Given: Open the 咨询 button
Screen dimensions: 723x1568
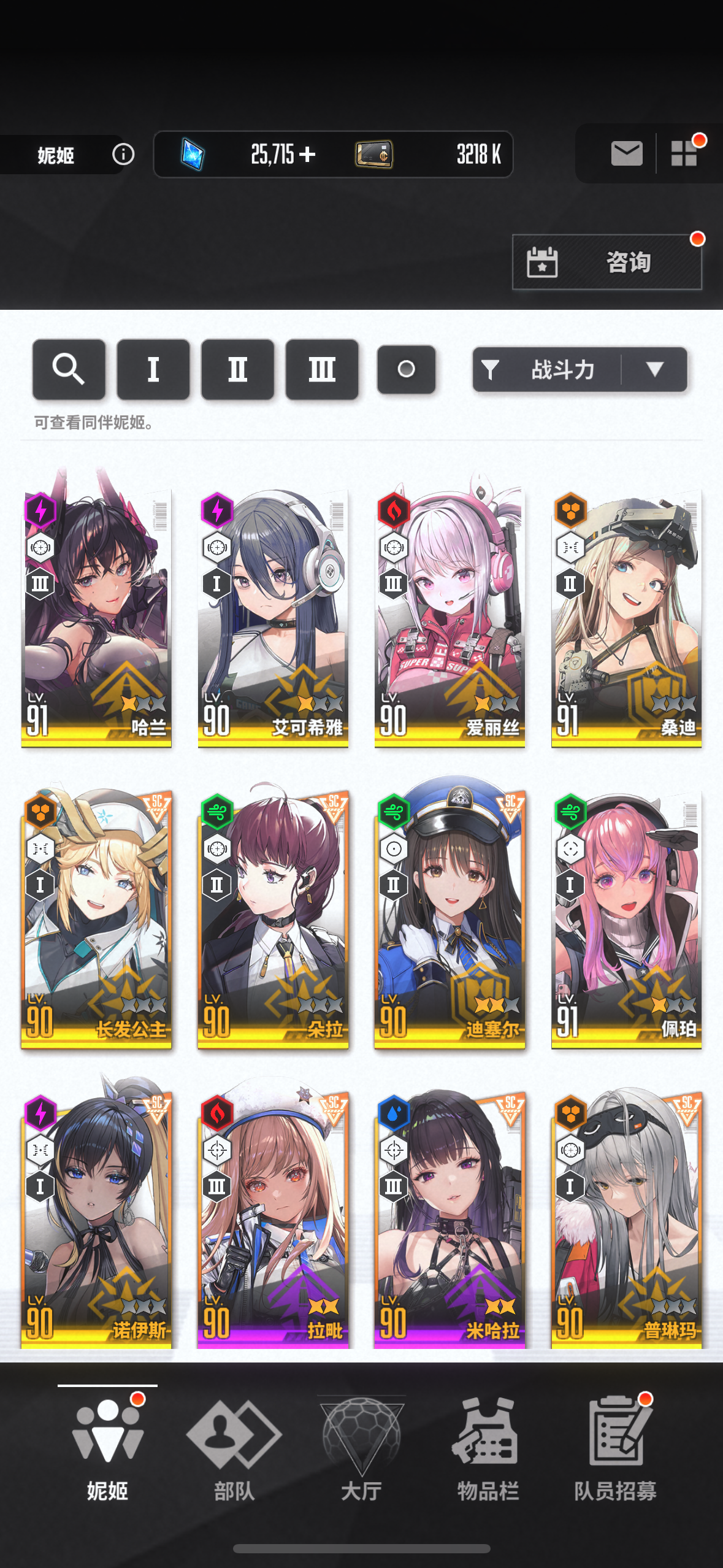Looking at the screenshot, I should pyautogui.click(x=607, y=262).
